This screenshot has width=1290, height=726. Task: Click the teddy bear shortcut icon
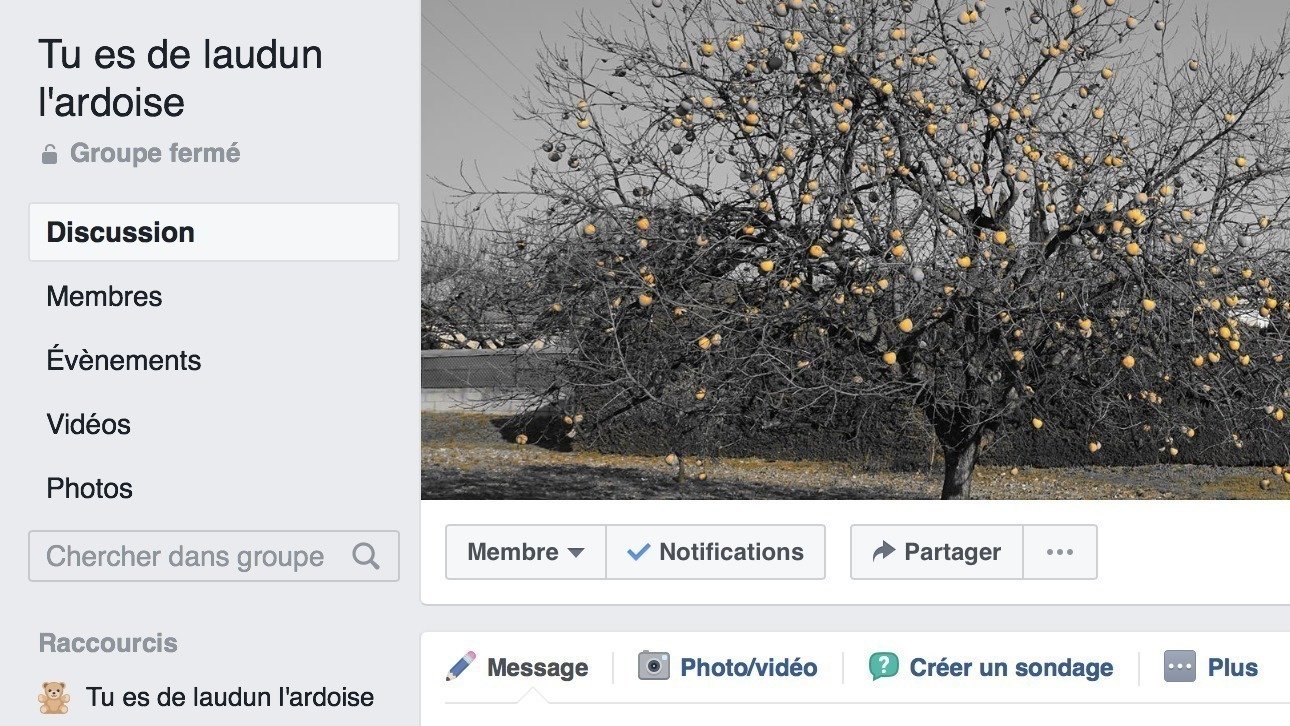click(54, 697)
